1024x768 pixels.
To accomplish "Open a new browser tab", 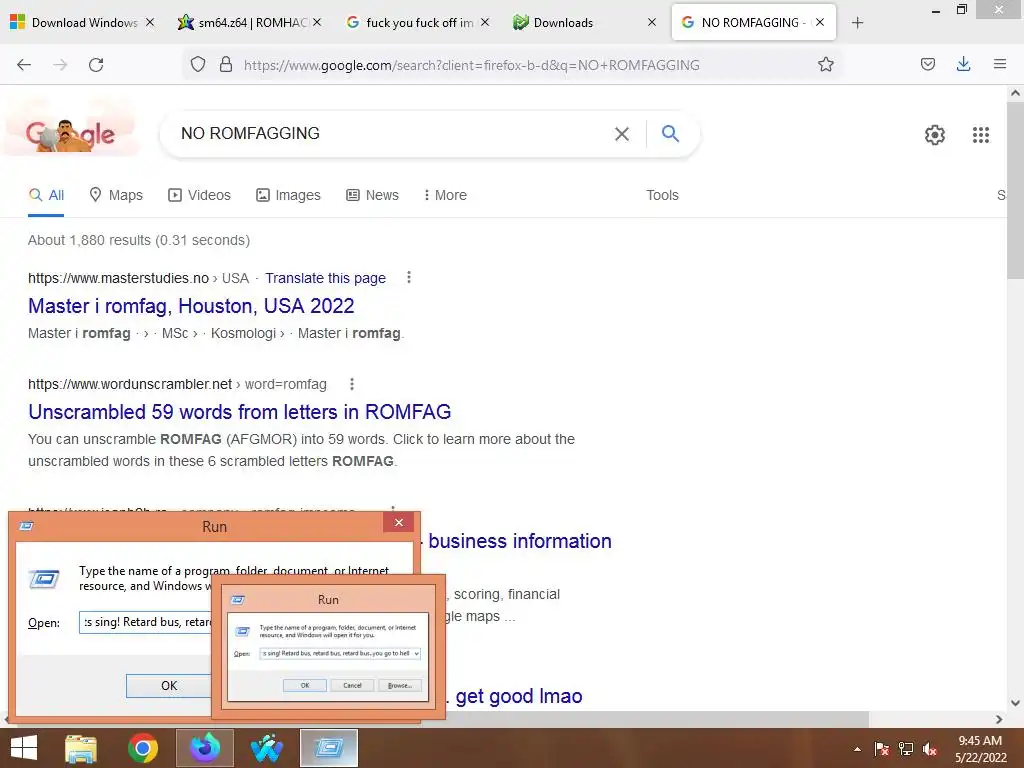I will coord(857,23).
